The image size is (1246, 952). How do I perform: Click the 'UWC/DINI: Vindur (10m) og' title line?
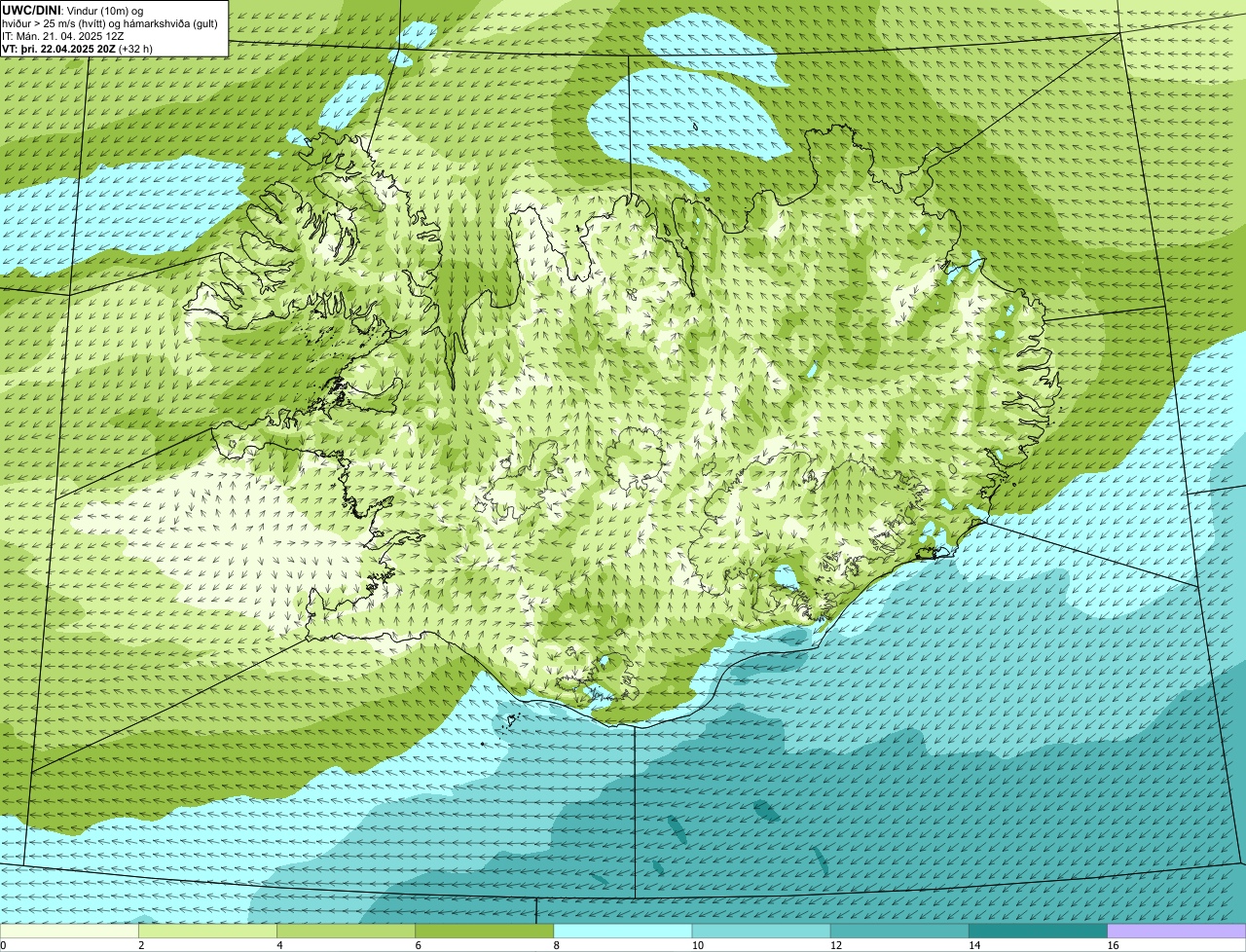[x=73, y=10]
